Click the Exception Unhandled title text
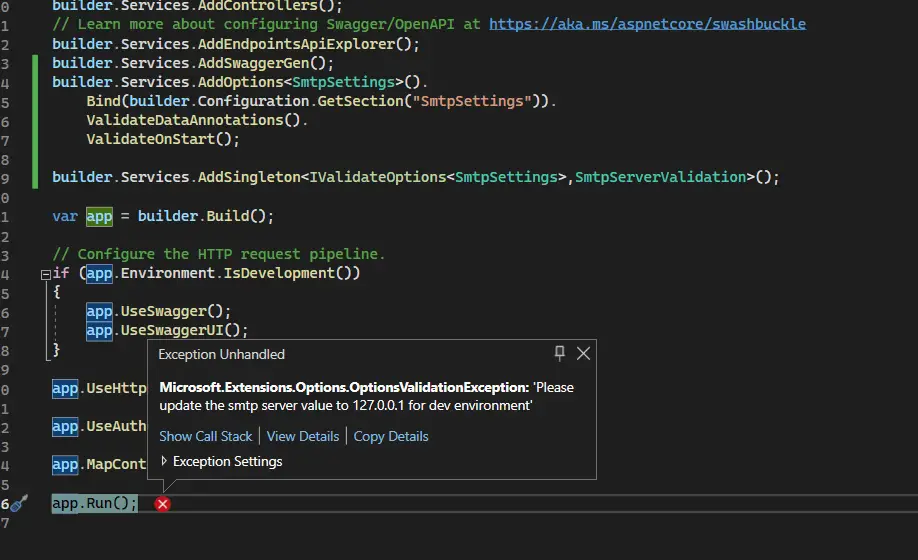 [x=221, y=354]
